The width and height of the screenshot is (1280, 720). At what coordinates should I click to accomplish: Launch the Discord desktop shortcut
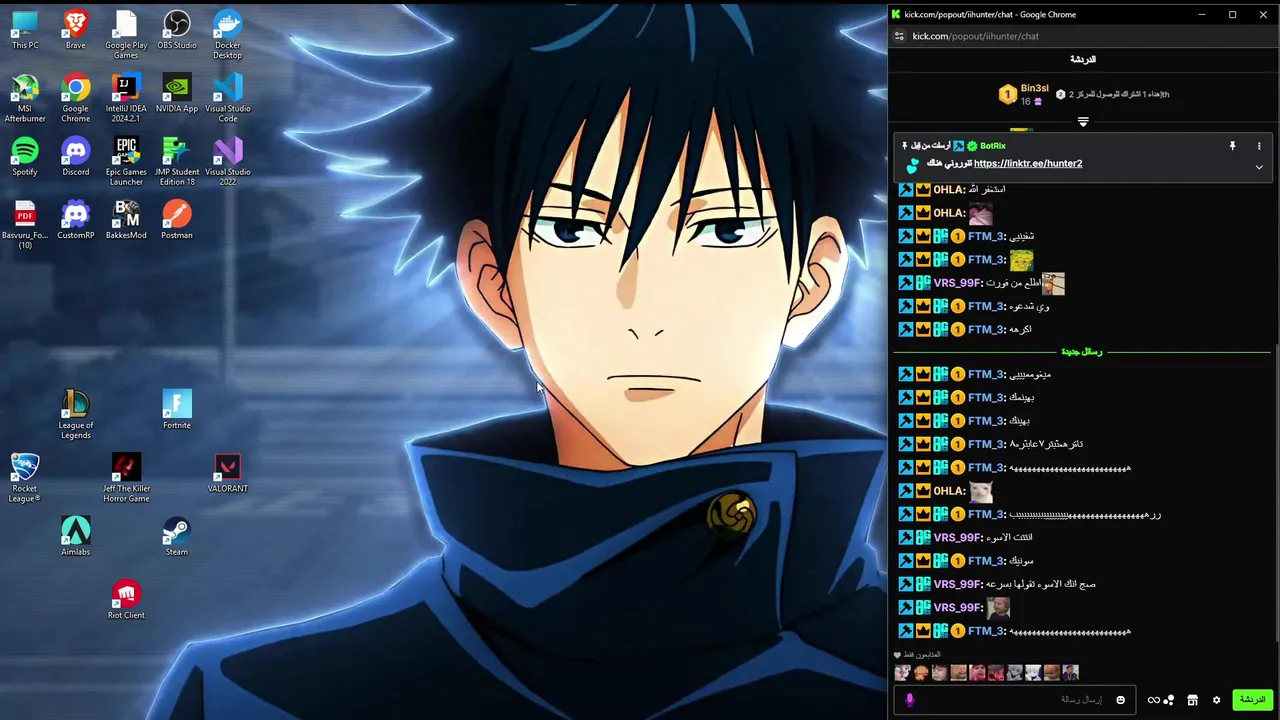click(x=75, y=156)
